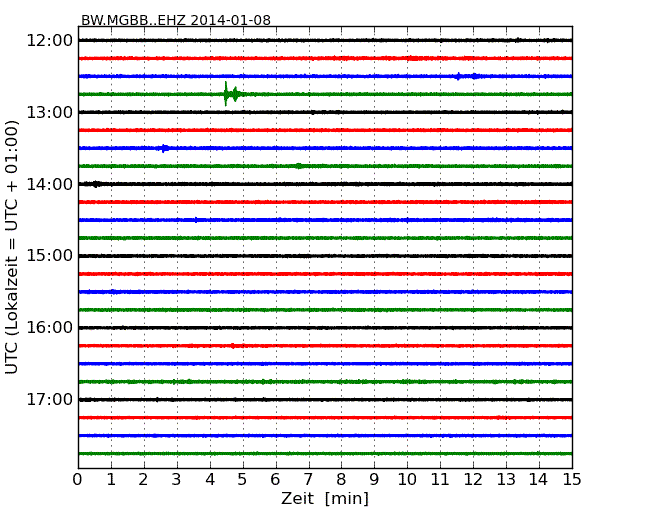Image resolution: width=650 pixels, height=520 pixels.
Task: Click the UTC Lokalzeit vertical axis label
Action: tap(12, 247)
